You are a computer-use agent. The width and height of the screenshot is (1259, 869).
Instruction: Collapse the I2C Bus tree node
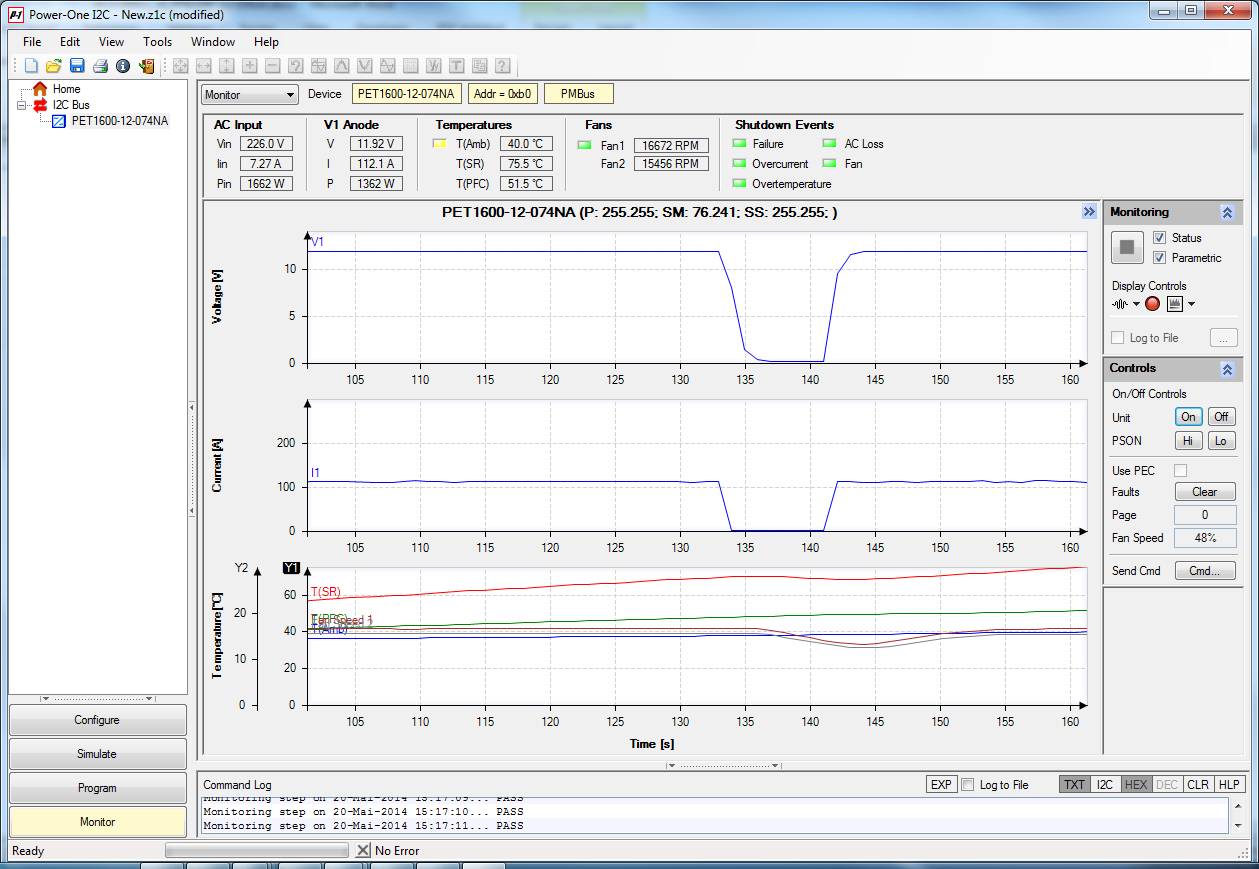point(21,105)
